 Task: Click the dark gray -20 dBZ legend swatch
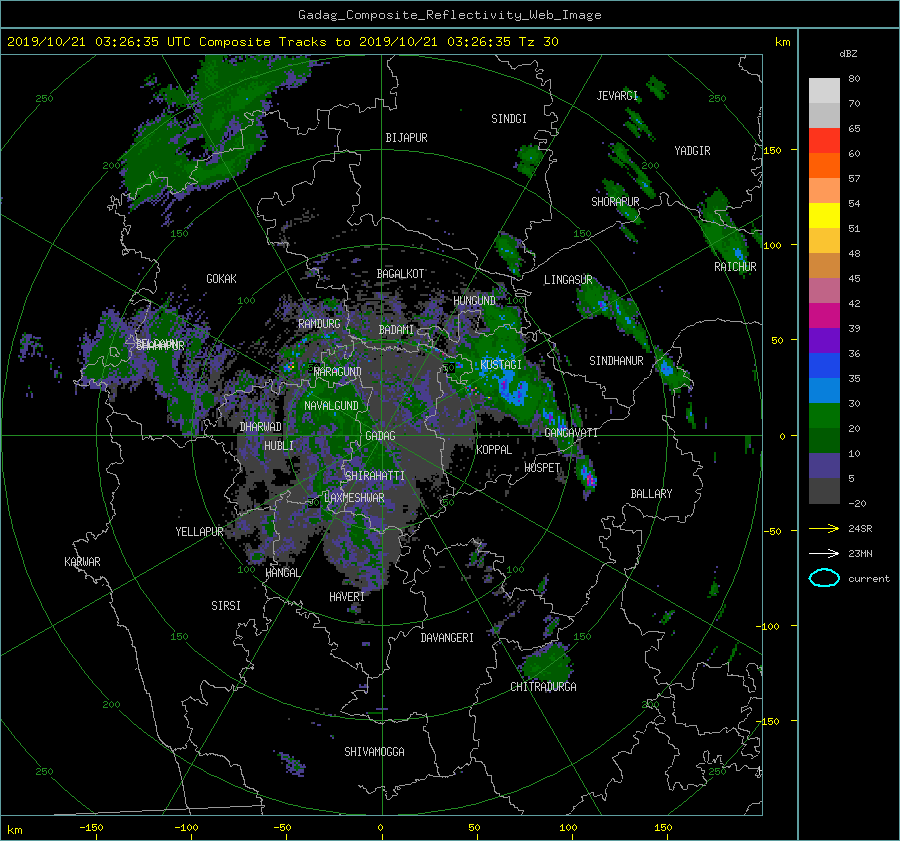pos(824,491)
